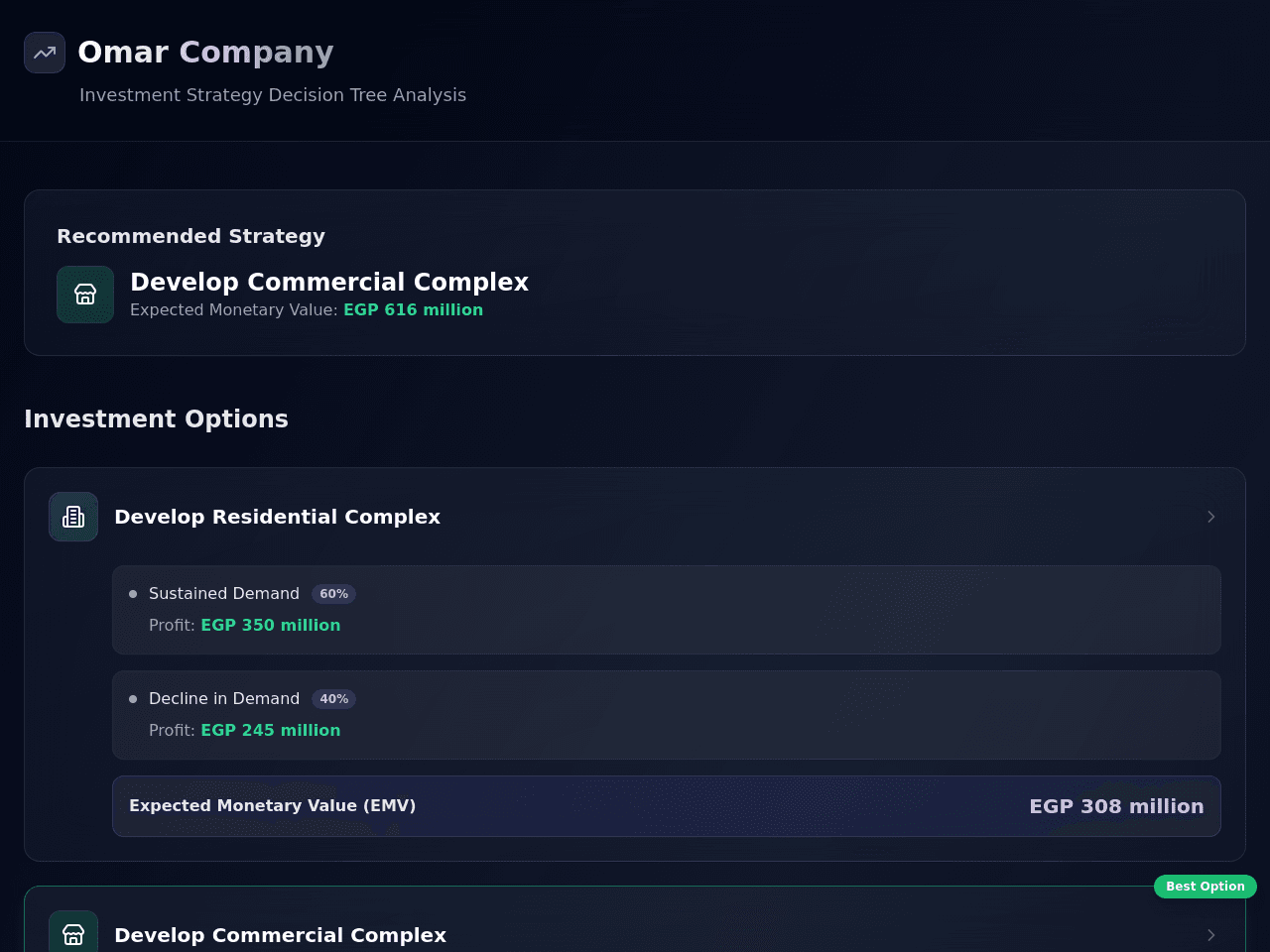This screenshot has width=1270, height=952.
Task: Click the 60% probability badge
Action: pyautogui.click(x=333, y=594)
